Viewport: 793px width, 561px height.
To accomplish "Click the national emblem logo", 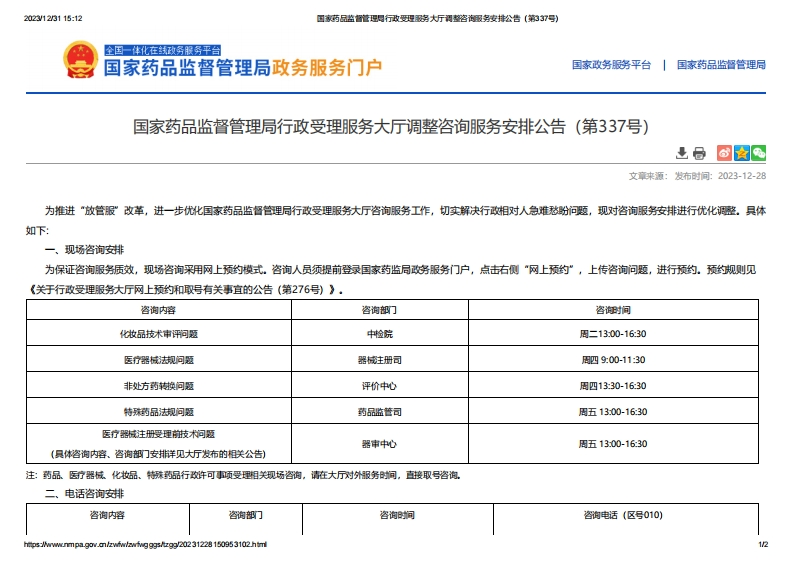I will coord(78,61).
